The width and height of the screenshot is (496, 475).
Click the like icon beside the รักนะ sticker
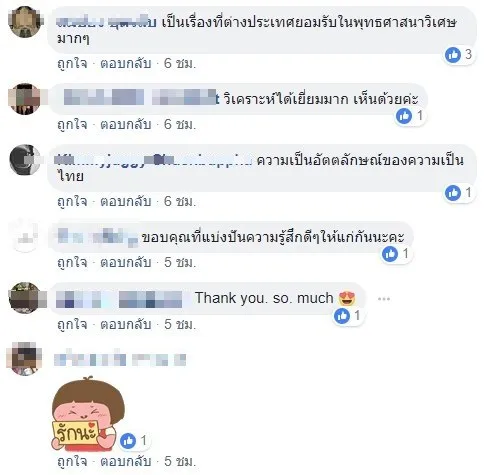point(128,441)
